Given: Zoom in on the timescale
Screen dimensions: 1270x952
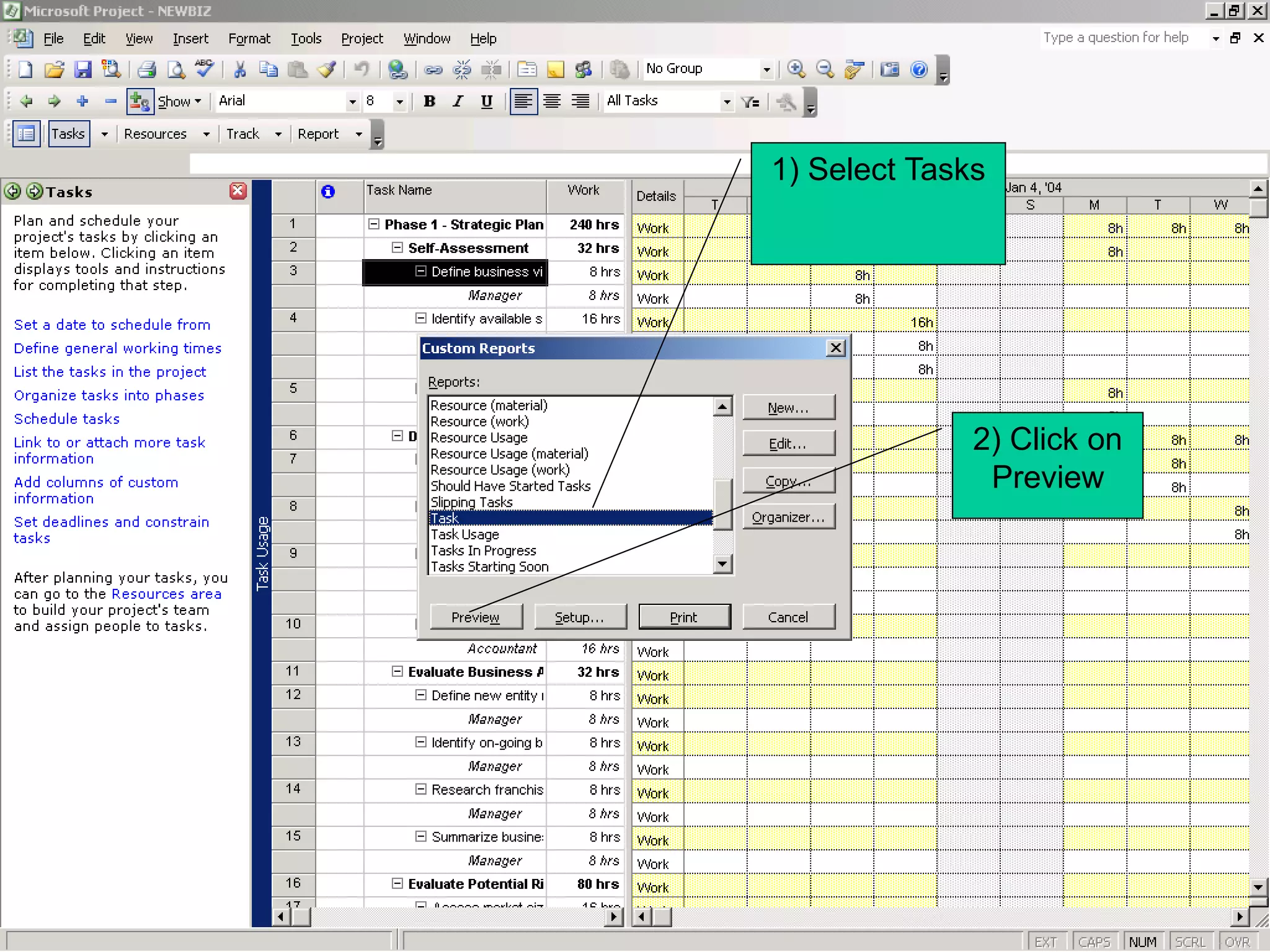Looking at the screenshot, I should pos(796,69).
